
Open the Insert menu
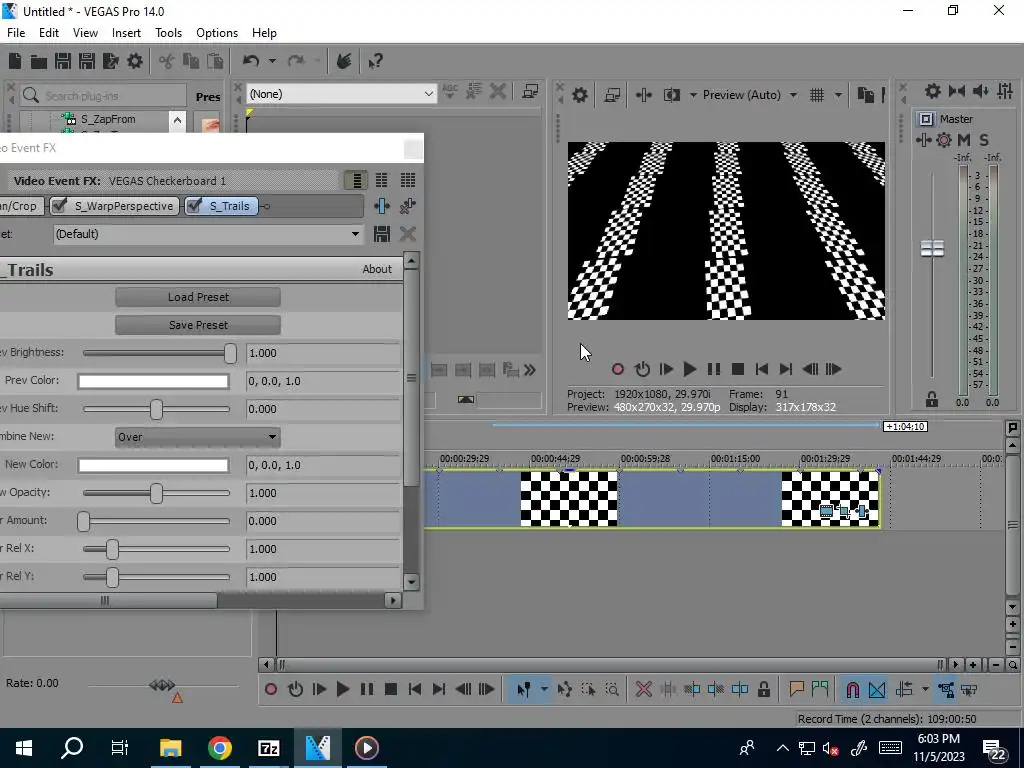tap(126, 33)
